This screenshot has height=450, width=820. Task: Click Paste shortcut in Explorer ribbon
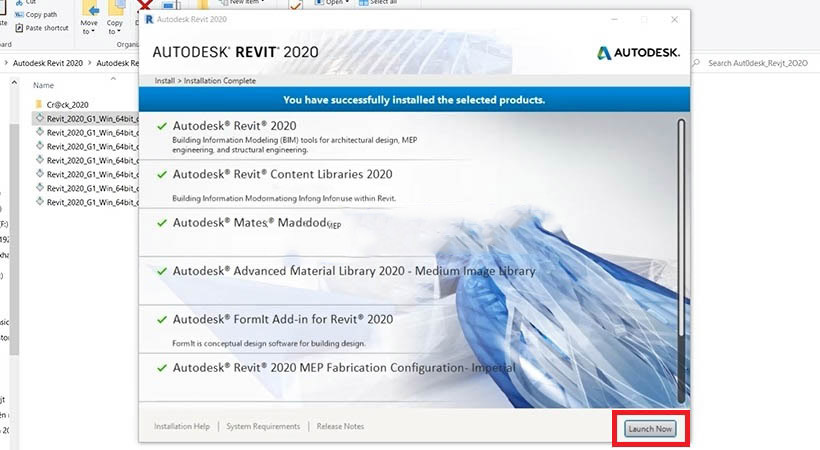[42, 28]
